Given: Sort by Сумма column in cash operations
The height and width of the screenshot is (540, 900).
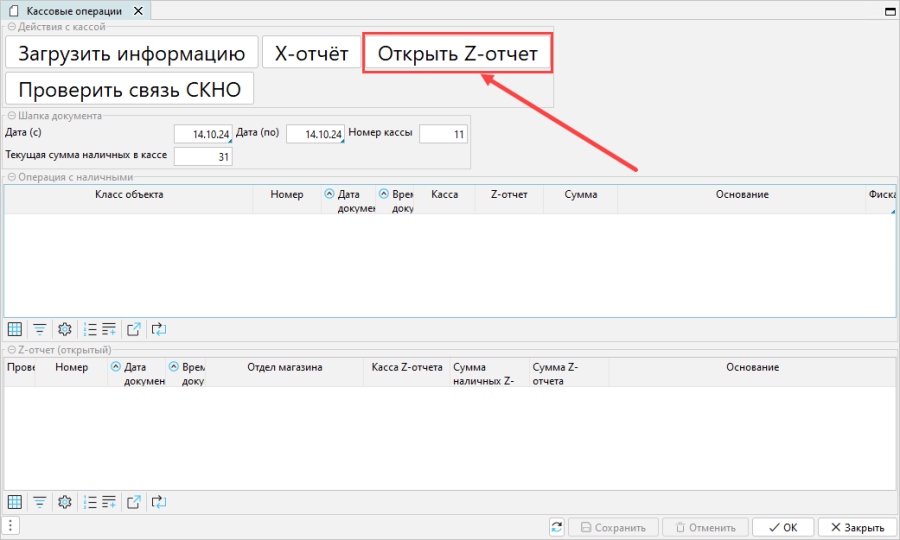Looking at the screenshot, I should (580, 194).
